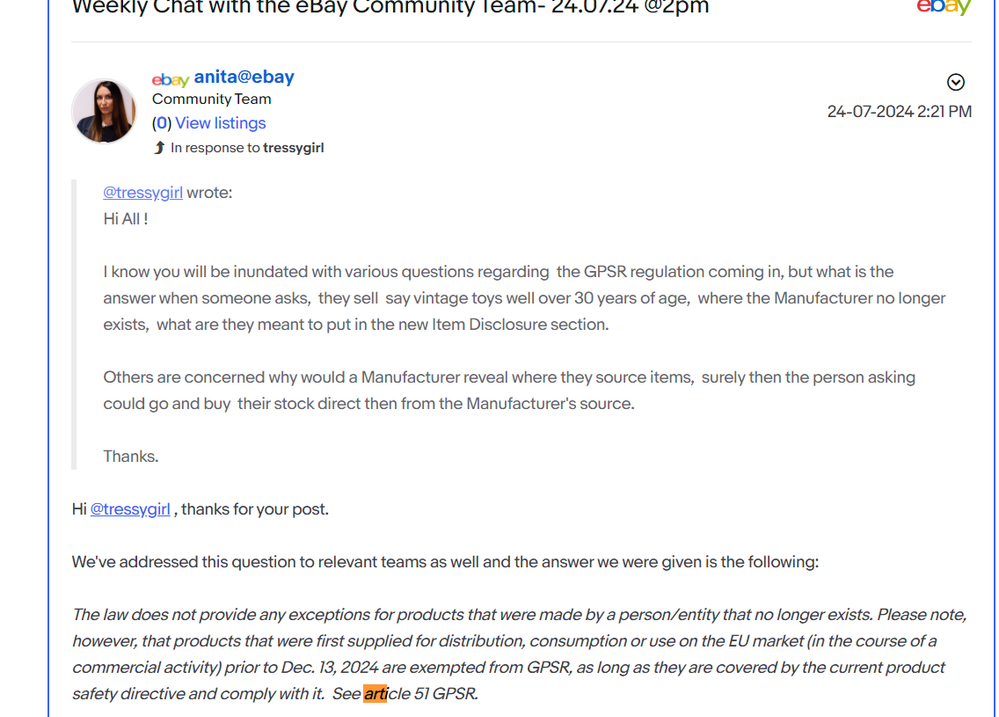Click @tressygirl mention before "thanks for your post"
Screen dimensions: 999x717
(130, 509)
